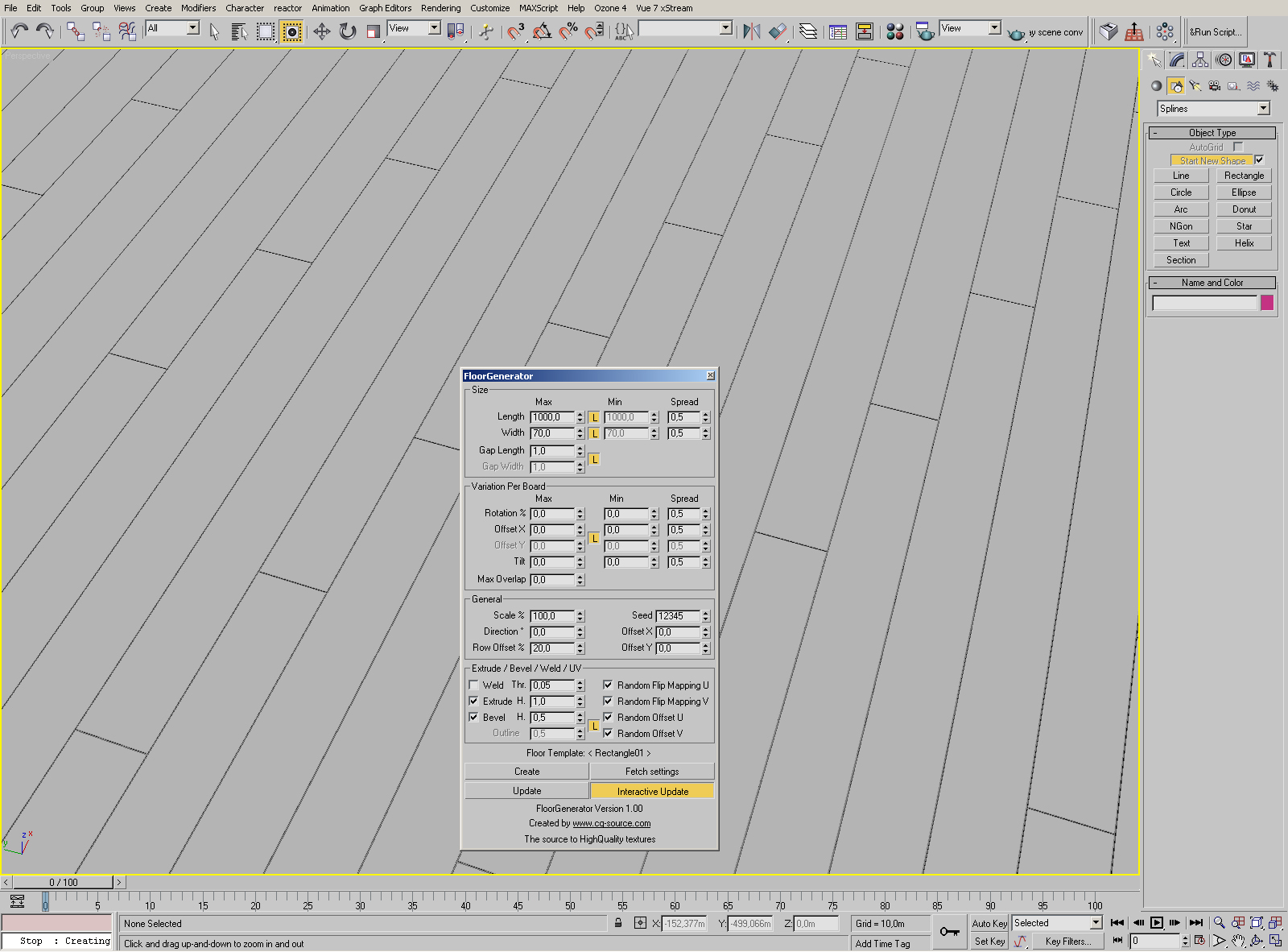Viewport: 1288px width, 952px height.
Task: Open the Utilities hammer panel tab
Action: tap(1270, 60)
